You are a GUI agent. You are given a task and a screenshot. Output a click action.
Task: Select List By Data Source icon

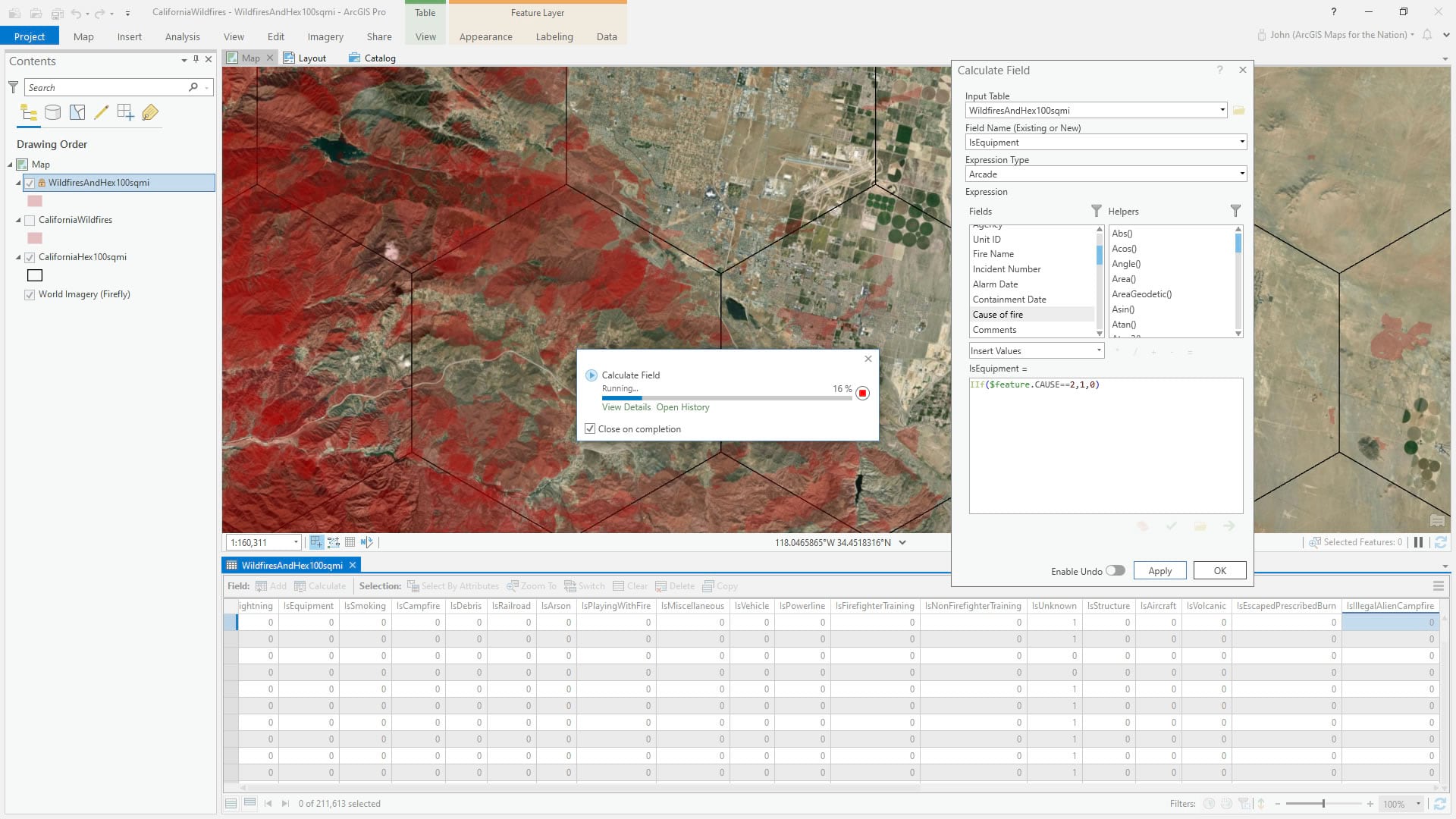[53, 113]
